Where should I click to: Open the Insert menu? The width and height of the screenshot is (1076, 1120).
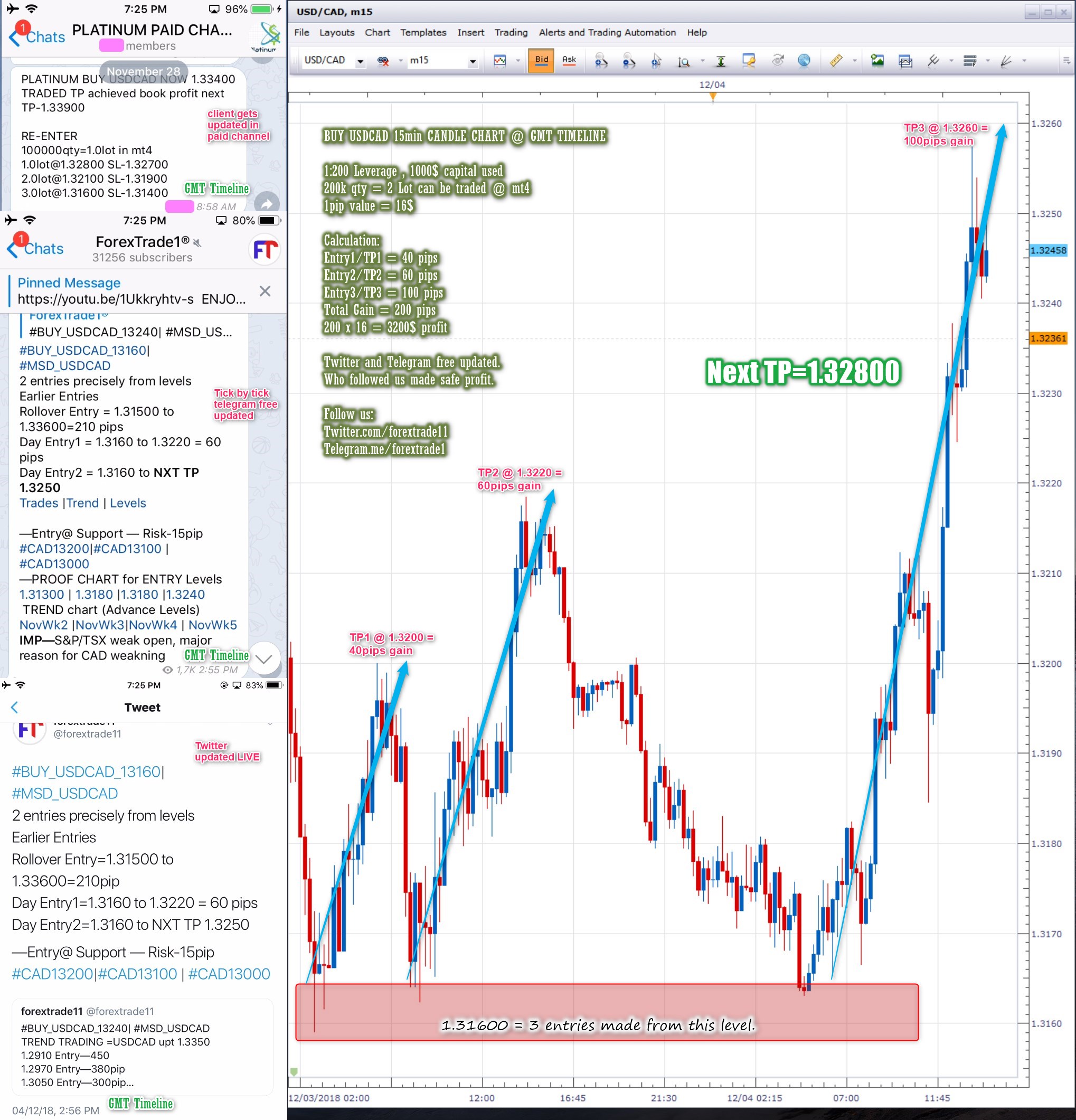pyautogui.click(x=470, y=33)
